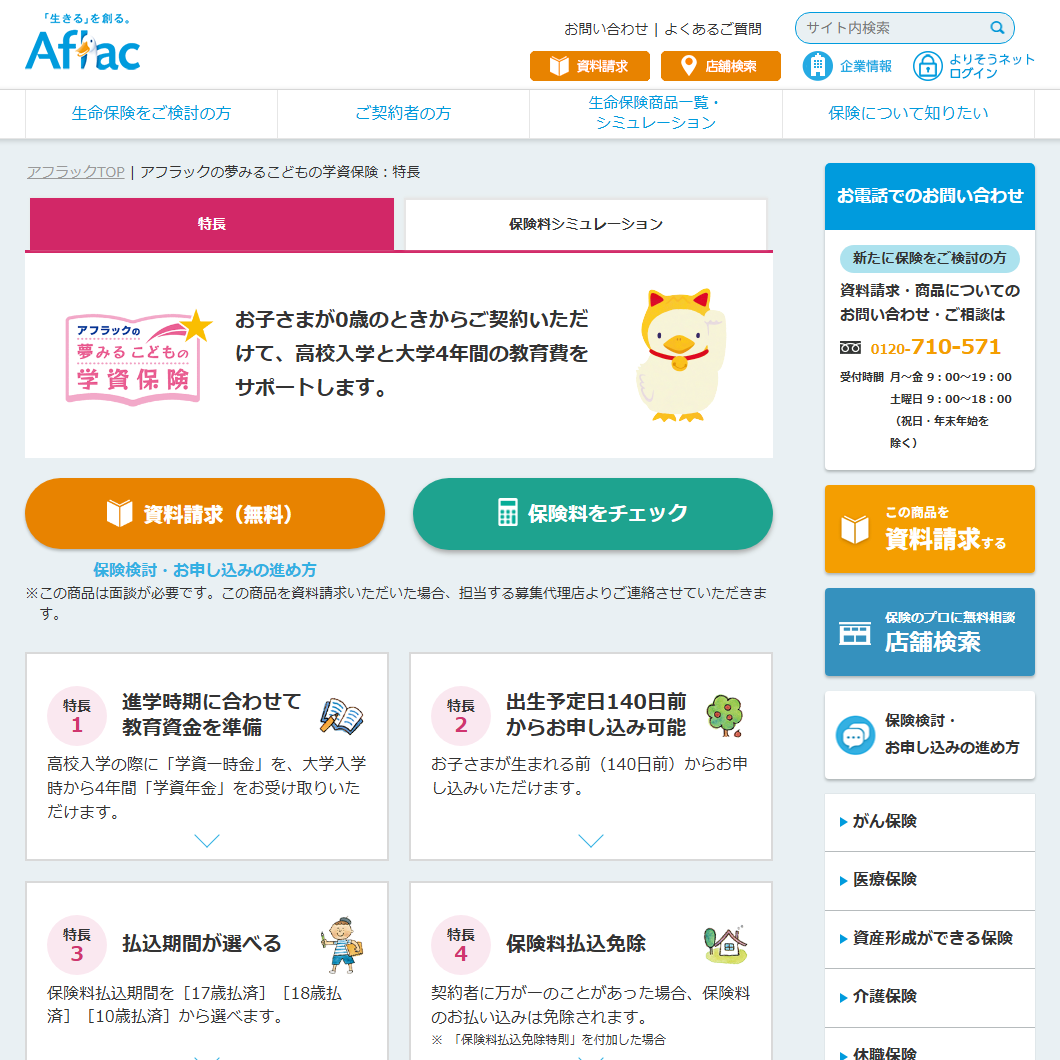The height and width of the screenshot is (1060, 1060).
Task: Click the book icon in 資料請求（無料） button
Action: [120, 513]
